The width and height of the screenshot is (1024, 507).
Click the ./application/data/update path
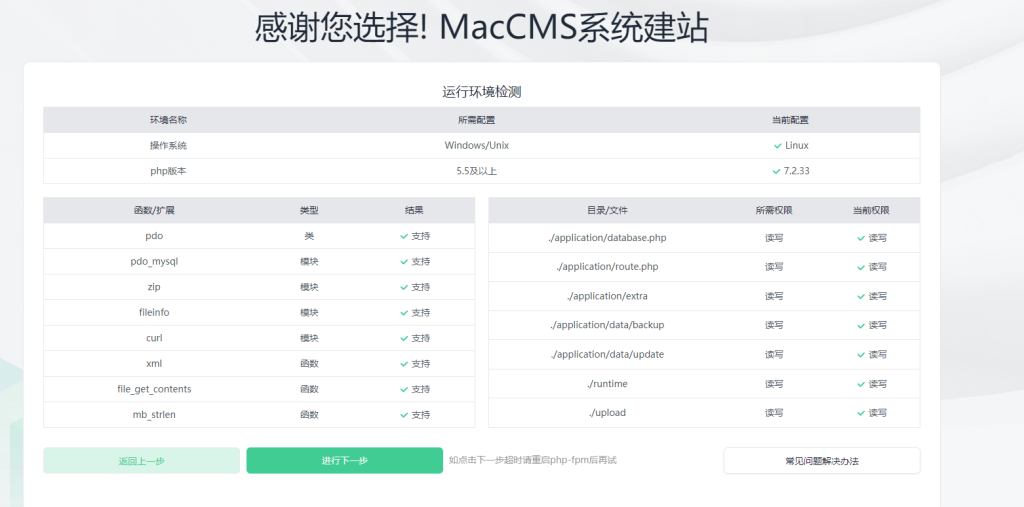point(607,354)
